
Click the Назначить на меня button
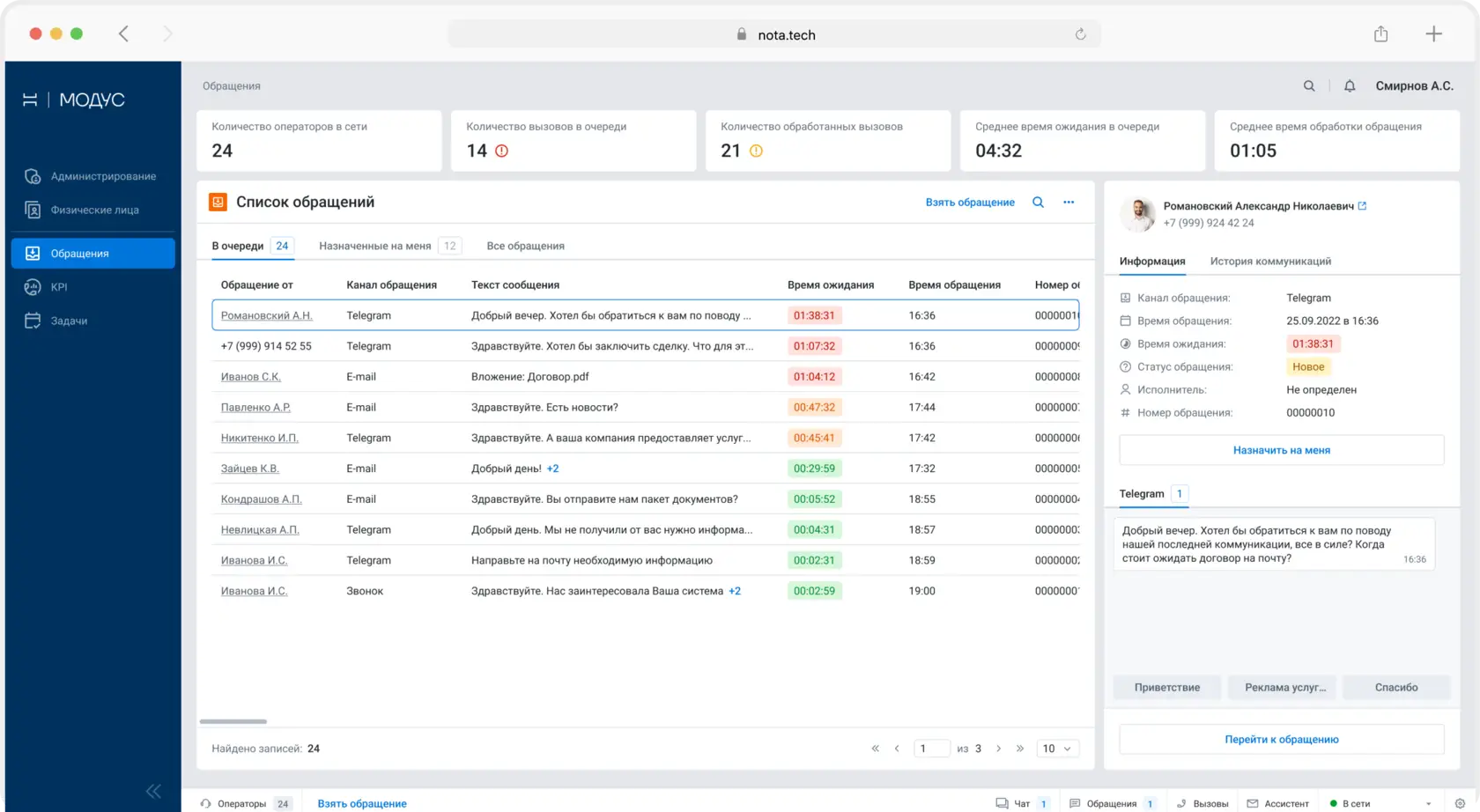1282,450
